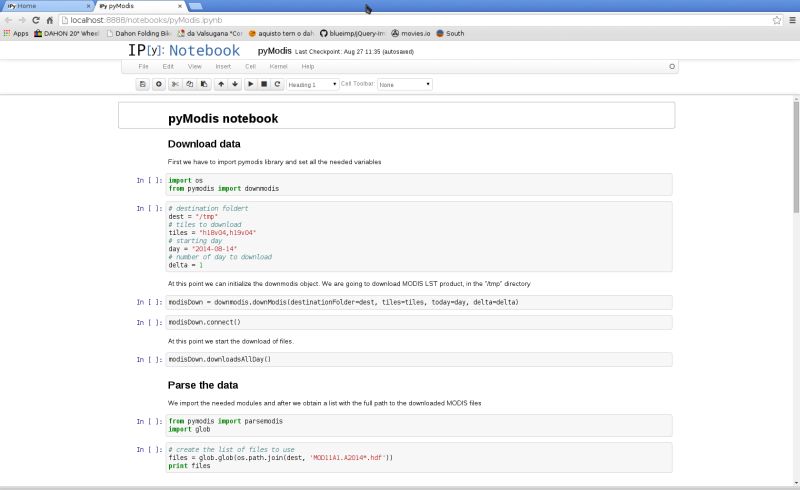Open a new browser tab
Image resolution: width=800 pixels, height=490 pixels.
click(195, 6)
